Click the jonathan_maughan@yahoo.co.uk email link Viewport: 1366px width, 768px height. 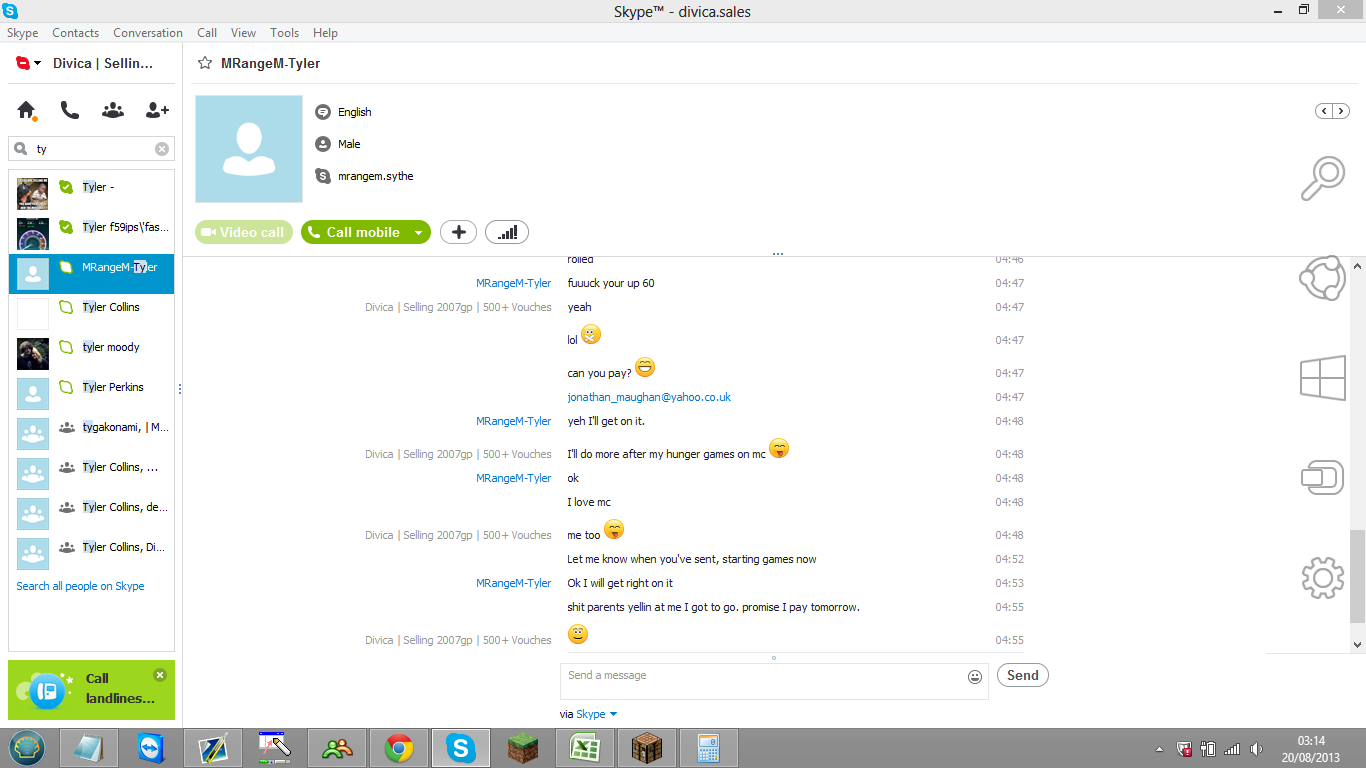[649, 397]
